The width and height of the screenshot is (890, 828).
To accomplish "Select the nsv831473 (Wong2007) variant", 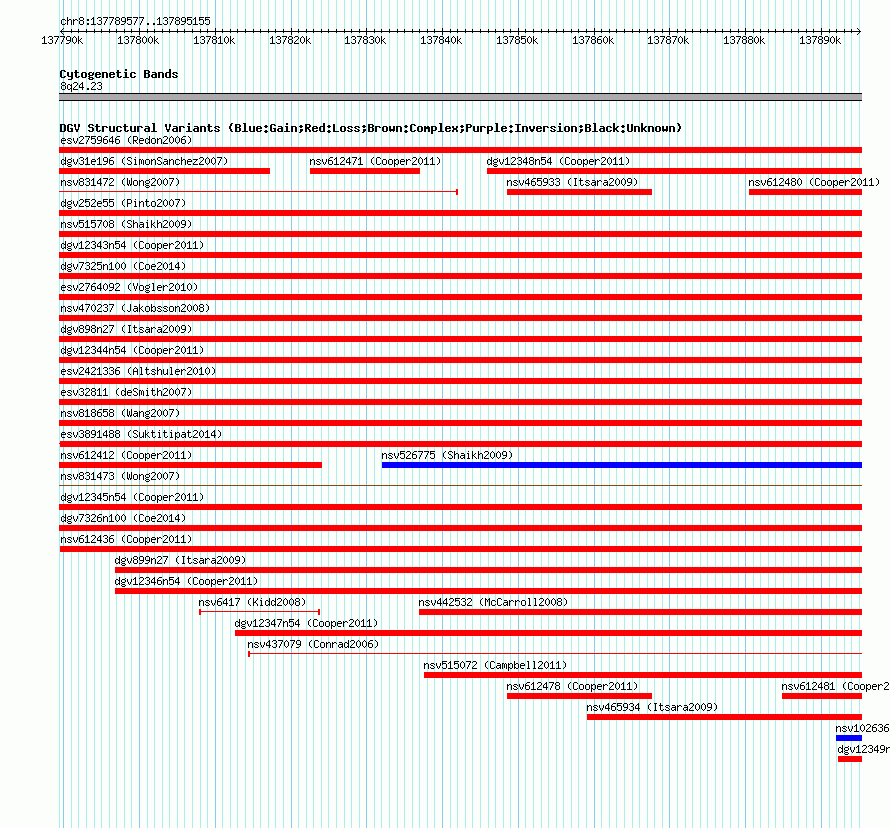I will pos(120,476).
